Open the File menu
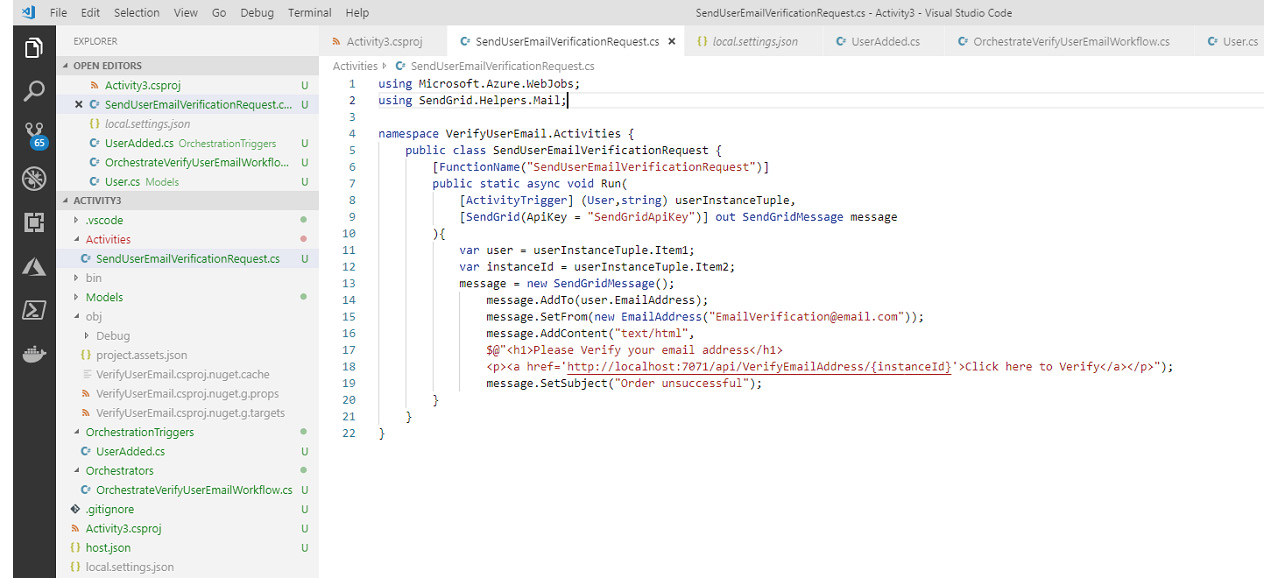This screenshot has height=578, width=1278. 58,13
